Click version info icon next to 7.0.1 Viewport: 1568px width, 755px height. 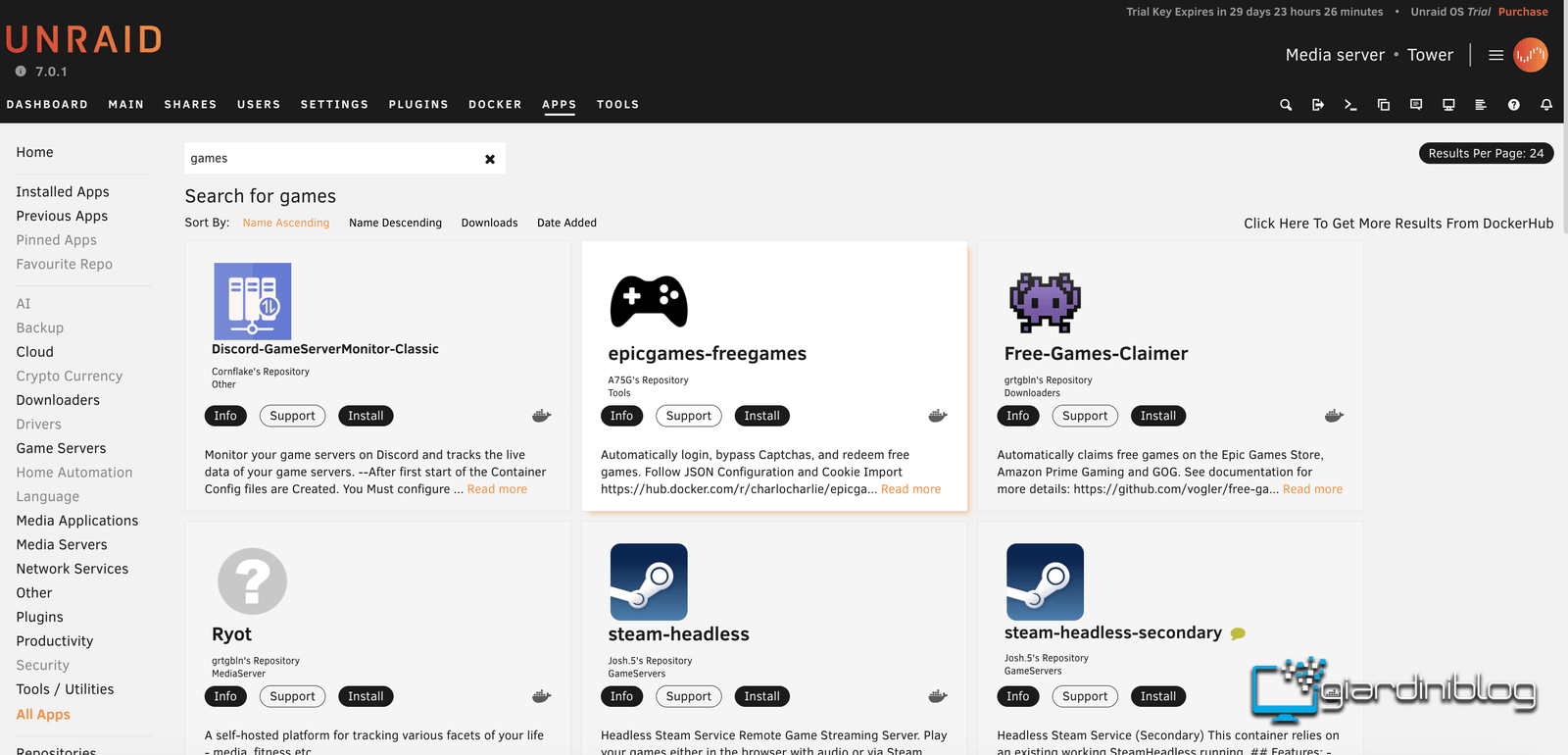pyautogui.click(x=21, y=72)
